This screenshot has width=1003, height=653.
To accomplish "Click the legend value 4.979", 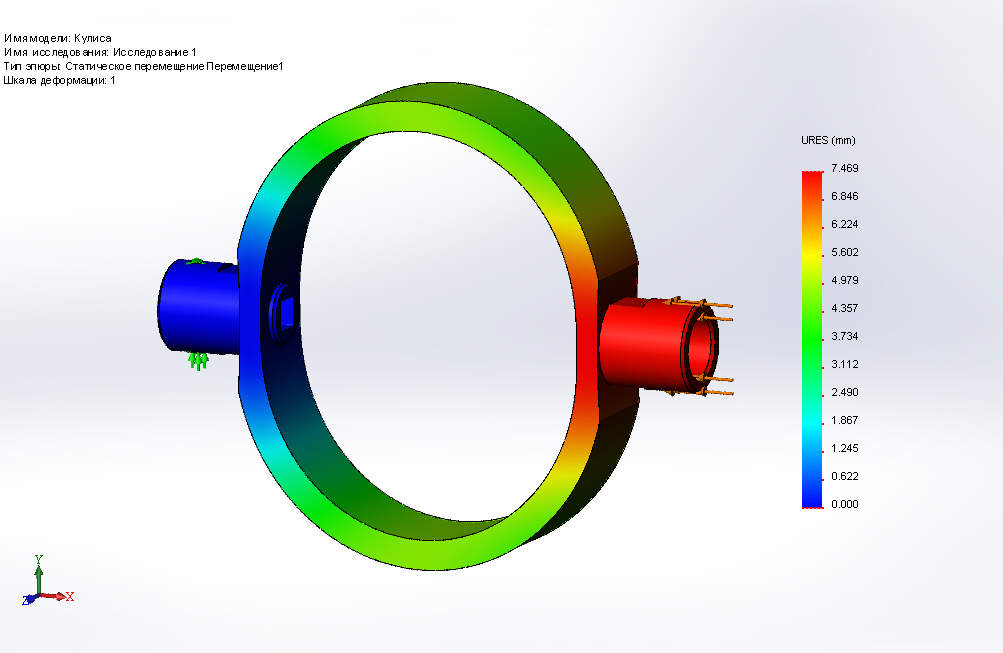I will tap(844, 280).
